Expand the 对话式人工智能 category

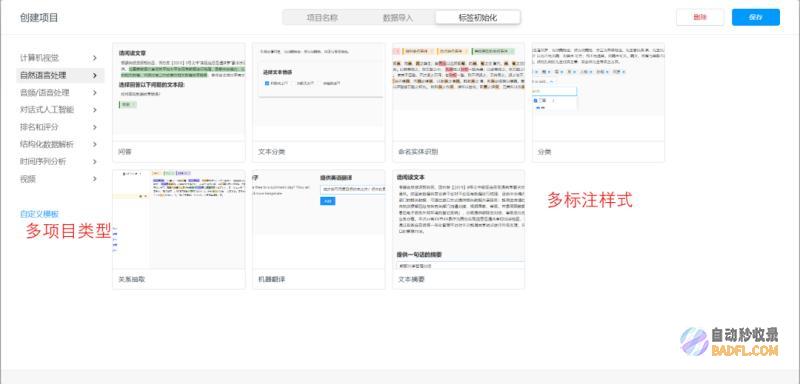(x=60, y=110)
